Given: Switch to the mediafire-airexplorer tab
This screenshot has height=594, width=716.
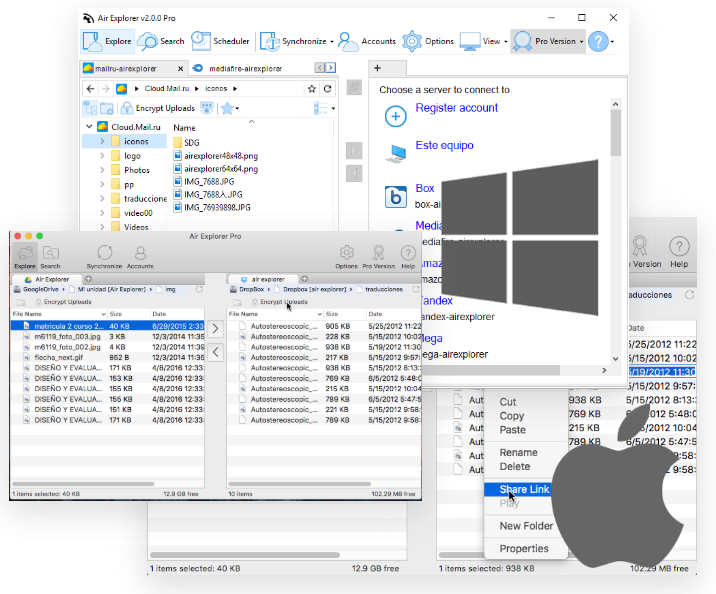Looking at the screenshot, I should (x=245, y=68).
